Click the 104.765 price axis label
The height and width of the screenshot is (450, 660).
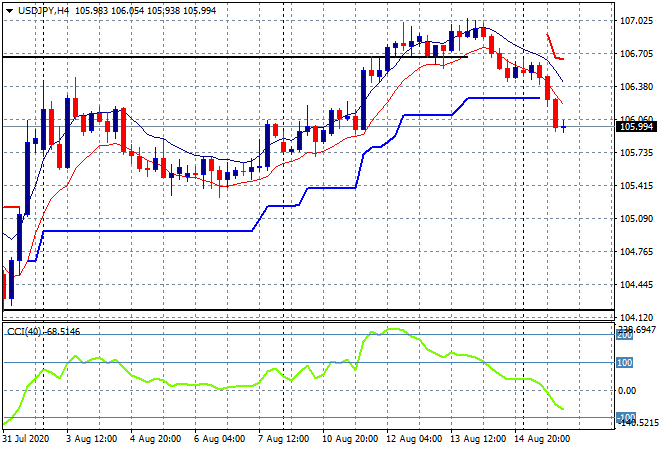(x=636, y=252)
